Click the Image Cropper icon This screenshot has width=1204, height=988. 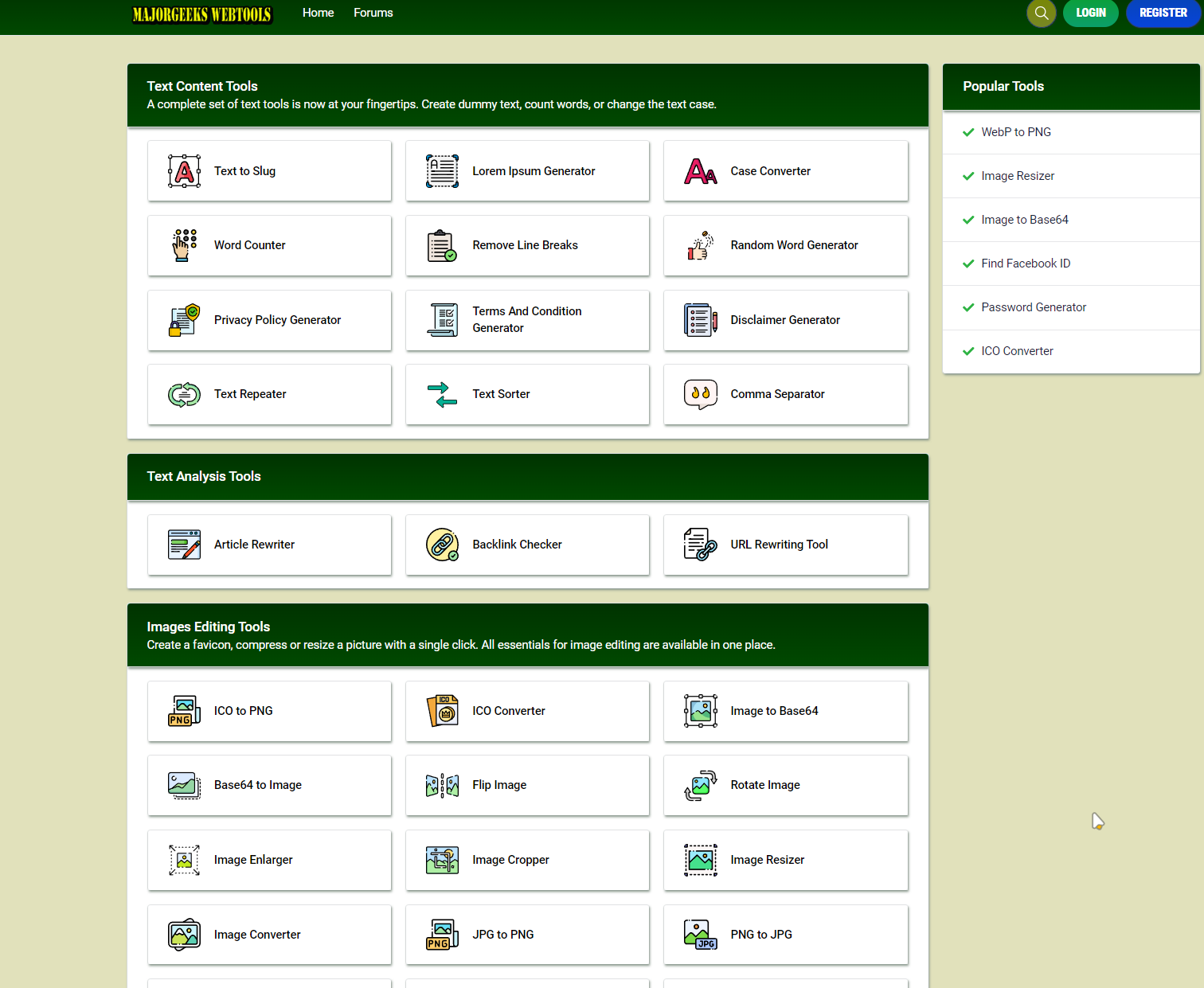pyautogui.click(x=442, y=860)
